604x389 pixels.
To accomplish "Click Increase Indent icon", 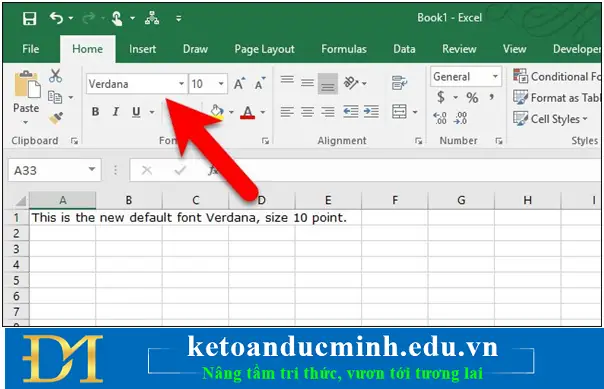I will (371, 112).
